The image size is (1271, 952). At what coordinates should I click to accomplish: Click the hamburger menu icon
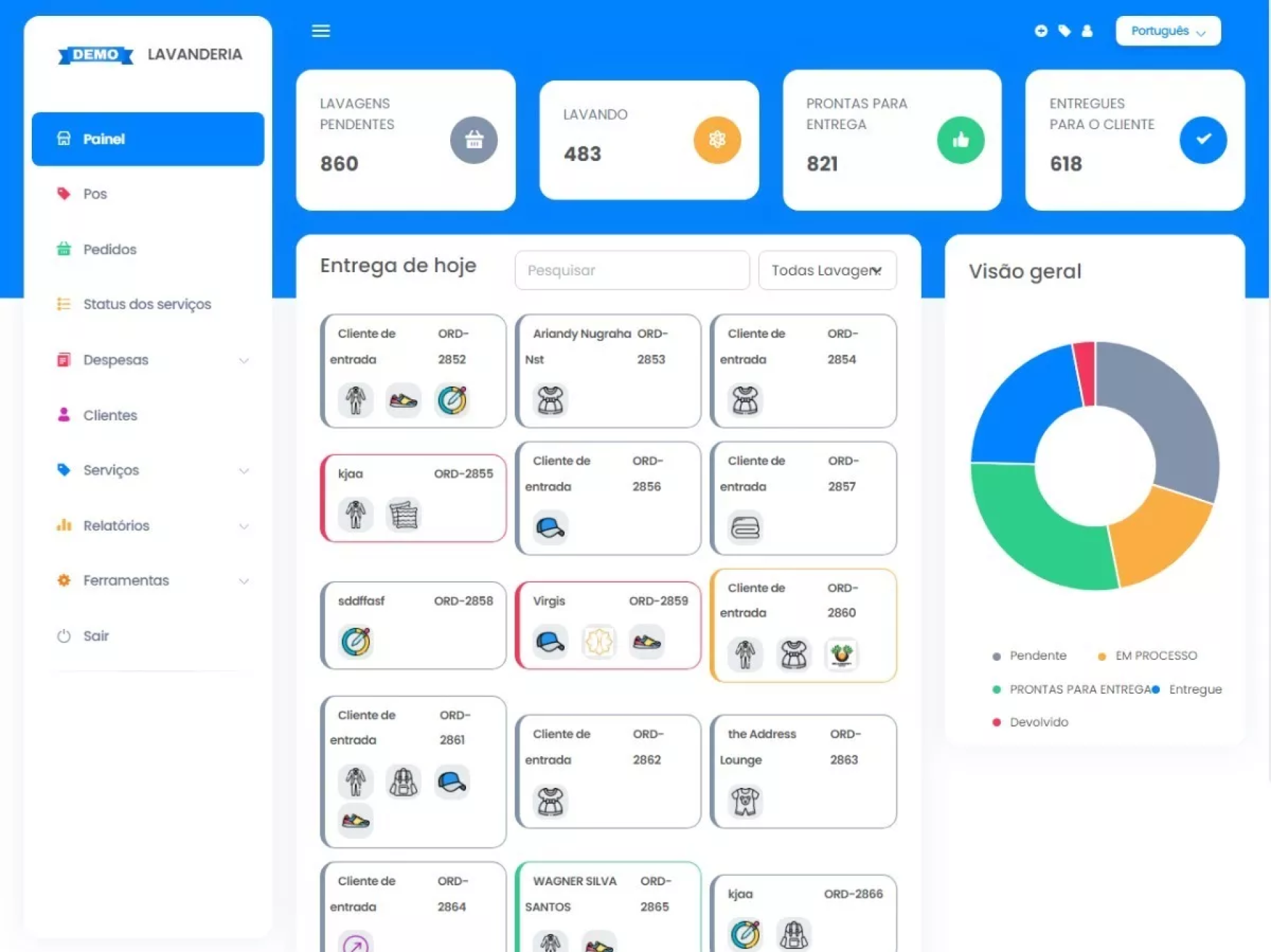click(x=320, y=31)
